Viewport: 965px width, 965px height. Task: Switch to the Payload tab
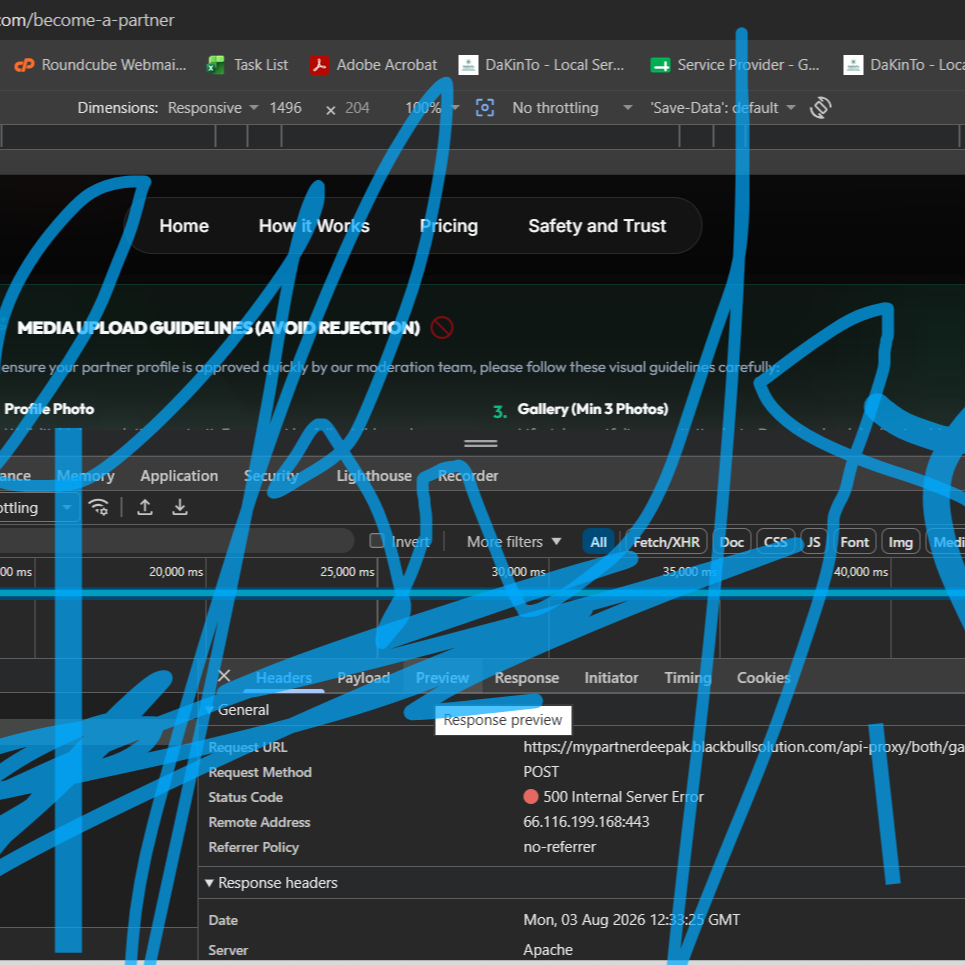[363, 678]
